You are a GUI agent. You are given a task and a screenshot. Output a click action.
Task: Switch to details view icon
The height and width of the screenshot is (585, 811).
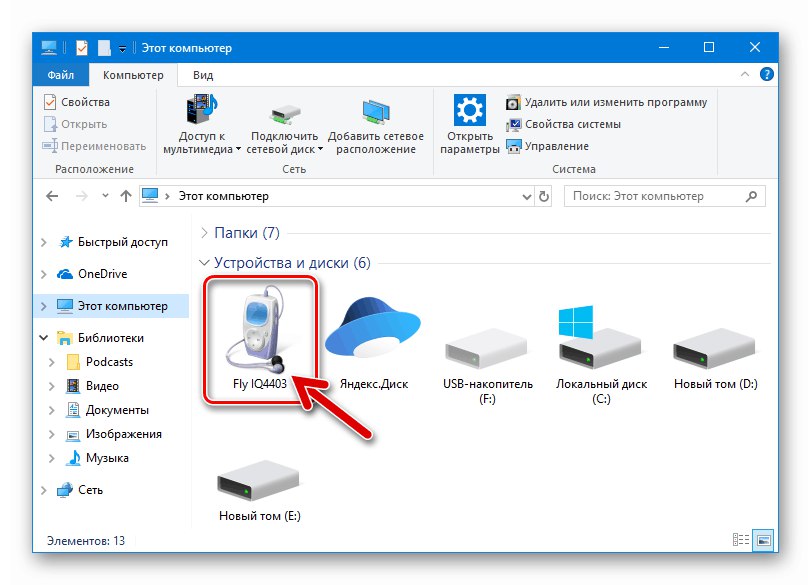click(x=741, y=540)
